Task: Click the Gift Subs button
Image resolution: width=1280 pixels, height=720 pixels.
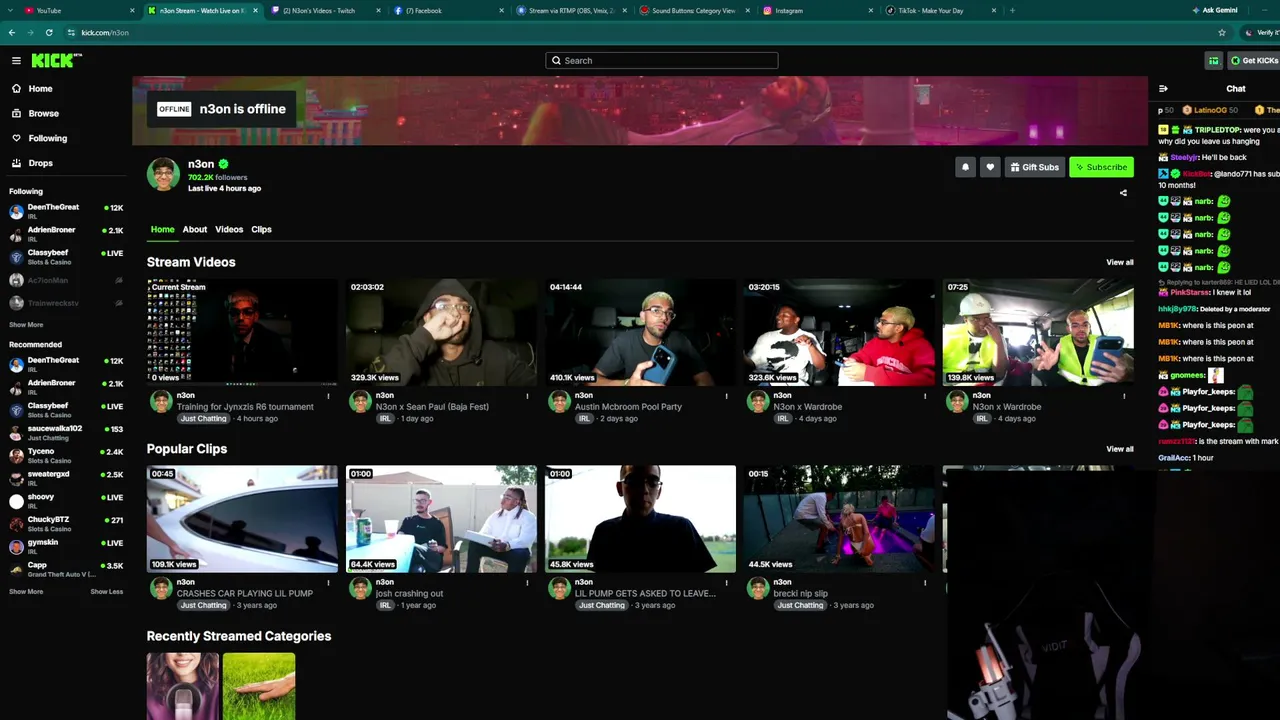Action: [x=1034, y=167]
